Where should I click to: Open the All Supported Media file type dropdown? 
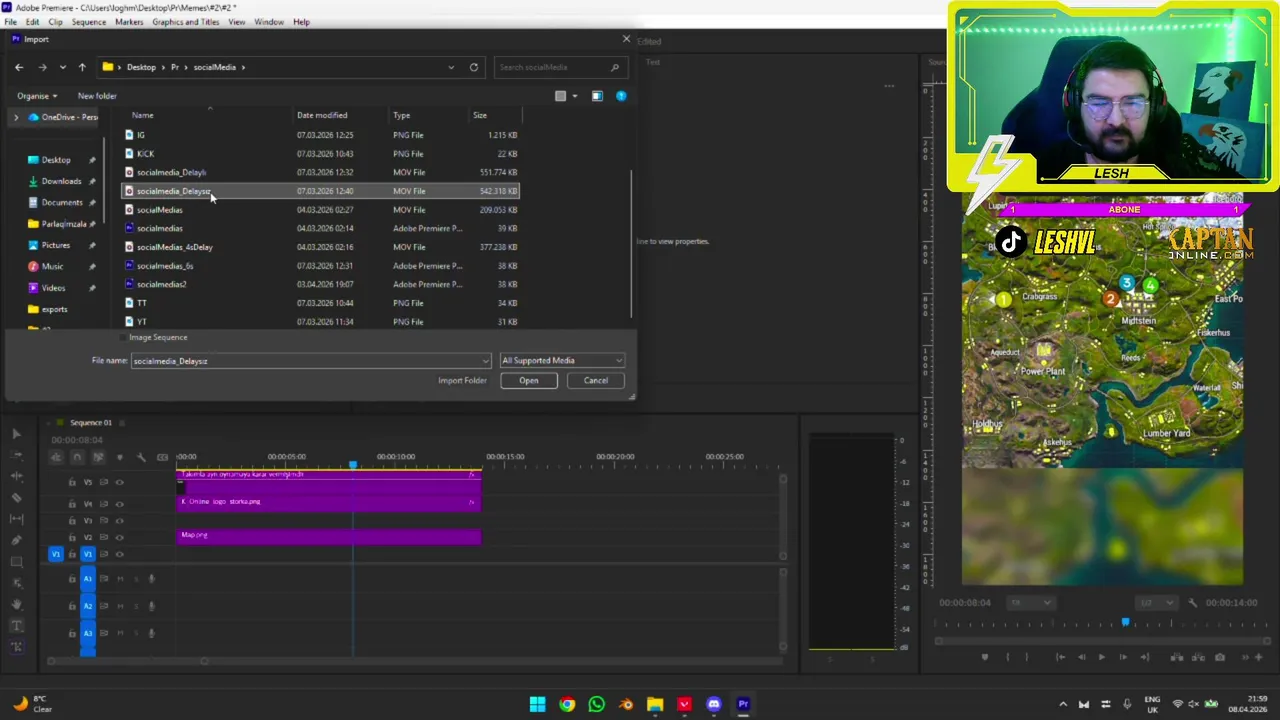tap(562, 360)
